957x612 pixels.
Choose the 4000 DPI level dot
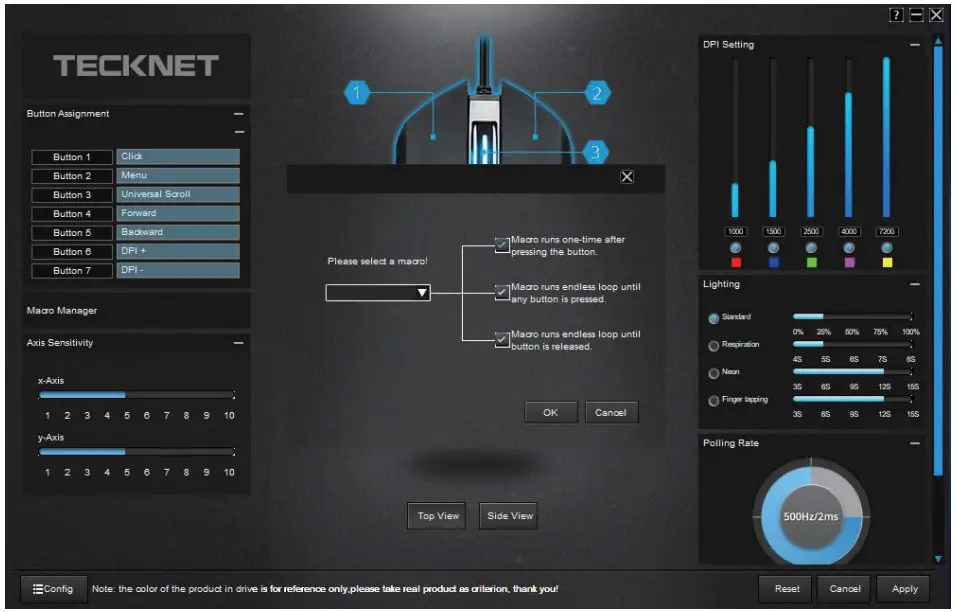click(849, 248)
